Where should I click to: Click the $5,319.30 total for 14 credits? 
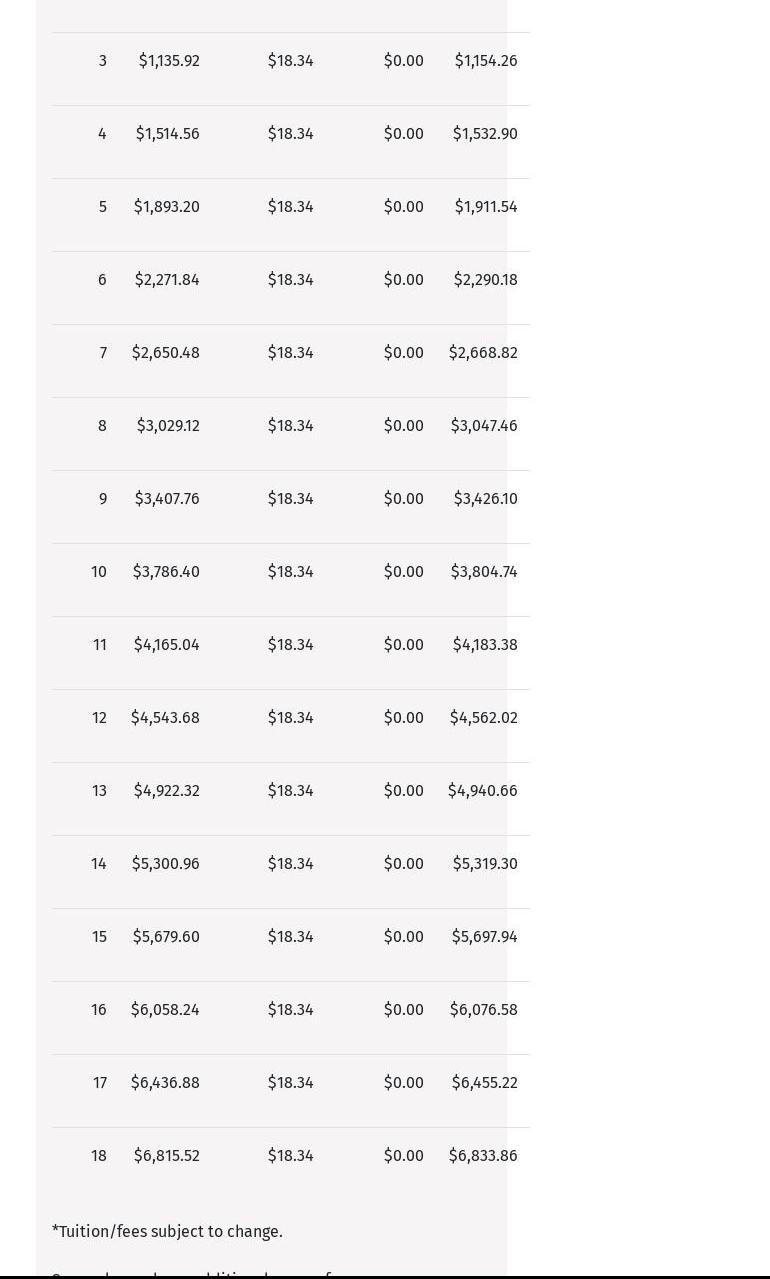point(485,864)
